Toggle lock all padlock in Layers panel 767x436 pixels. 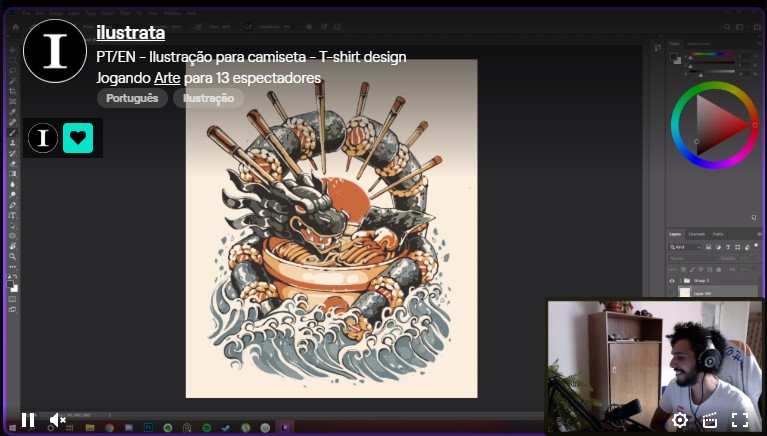[x=719, y=269]
